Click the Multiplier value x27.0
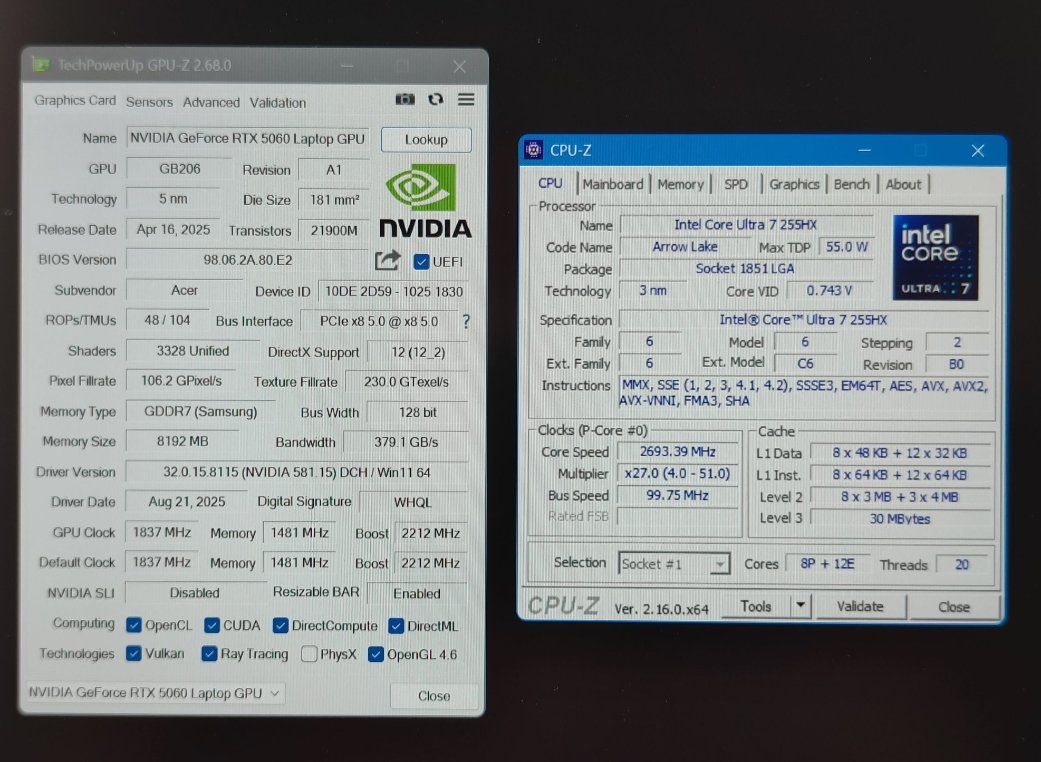This screenshot has height=762, width=1041. [x=678, y=473]
